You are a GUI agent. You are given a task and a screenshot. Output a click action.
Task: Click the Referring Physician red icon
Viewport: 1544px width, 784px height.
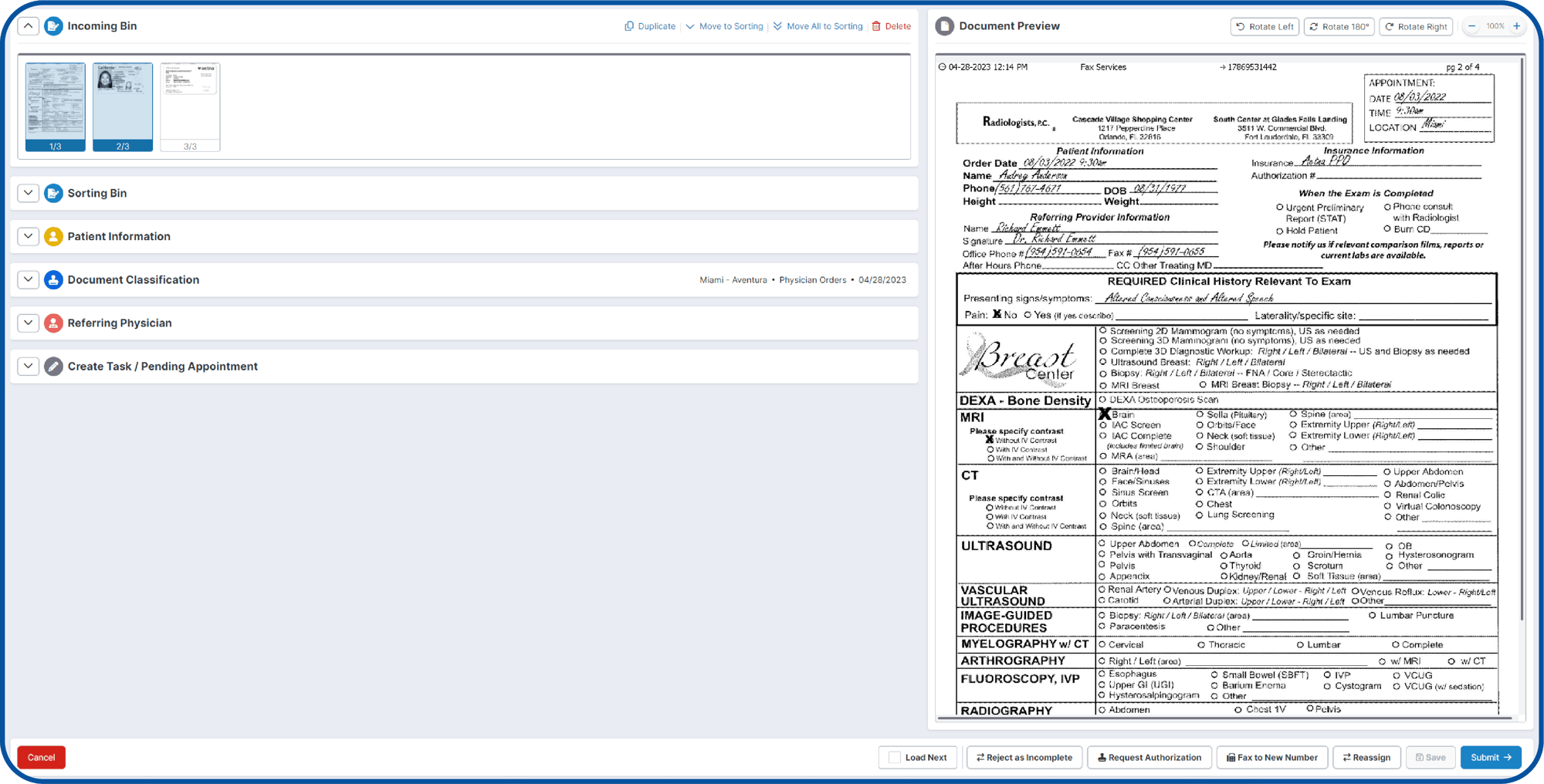click(53, 323)
